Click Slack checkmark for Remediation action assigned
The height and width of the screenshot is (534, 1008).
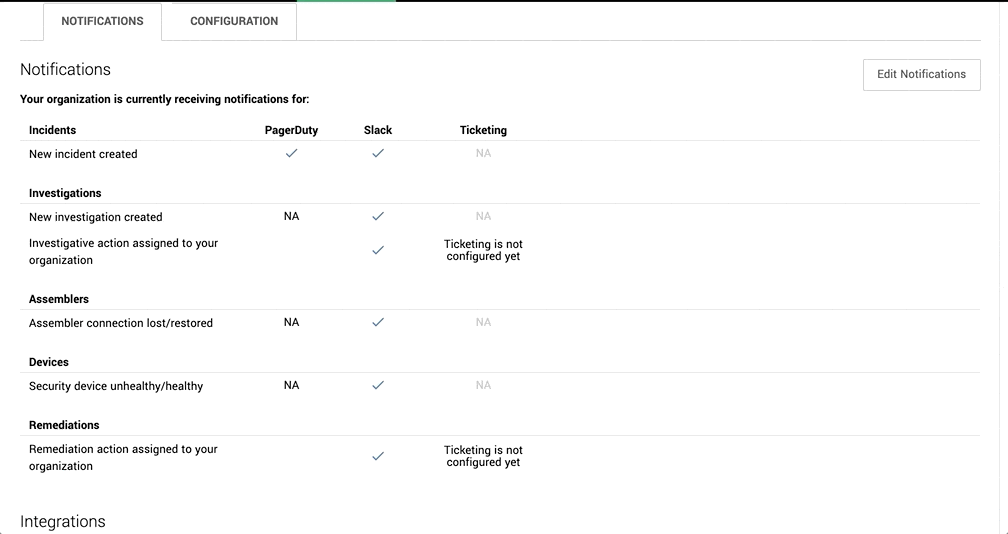click(x=378, y=456)
